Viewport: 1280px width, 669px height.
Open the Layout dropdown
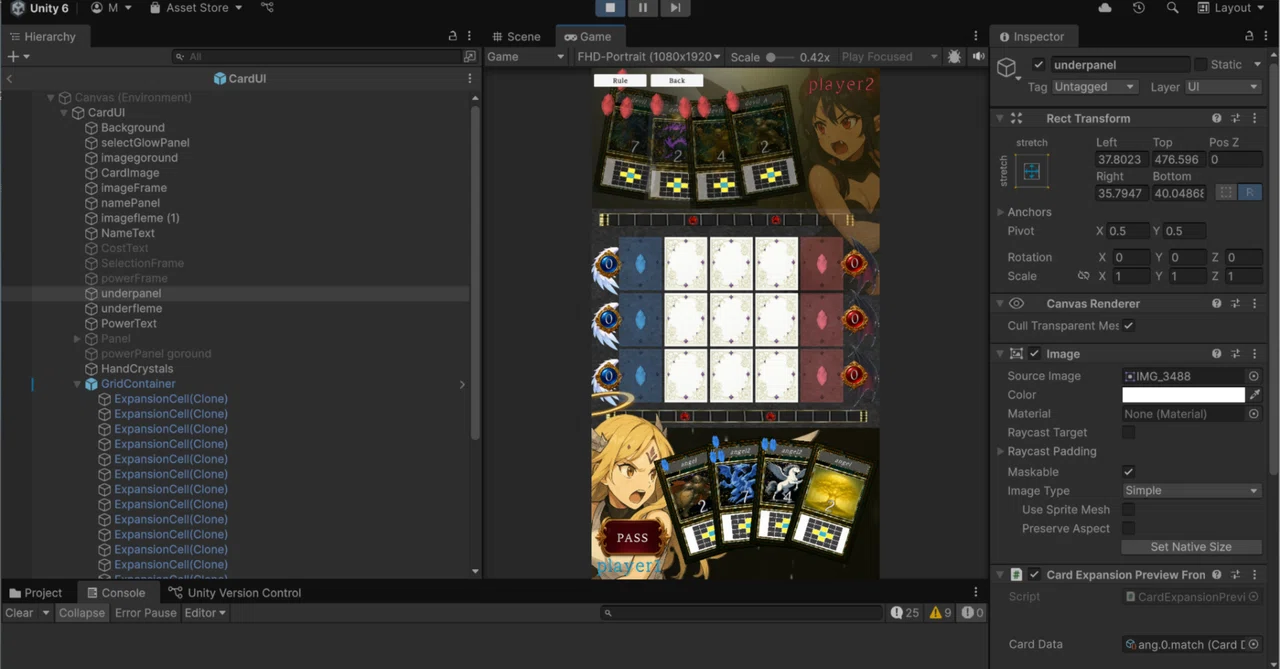[x=1232, y=8]
